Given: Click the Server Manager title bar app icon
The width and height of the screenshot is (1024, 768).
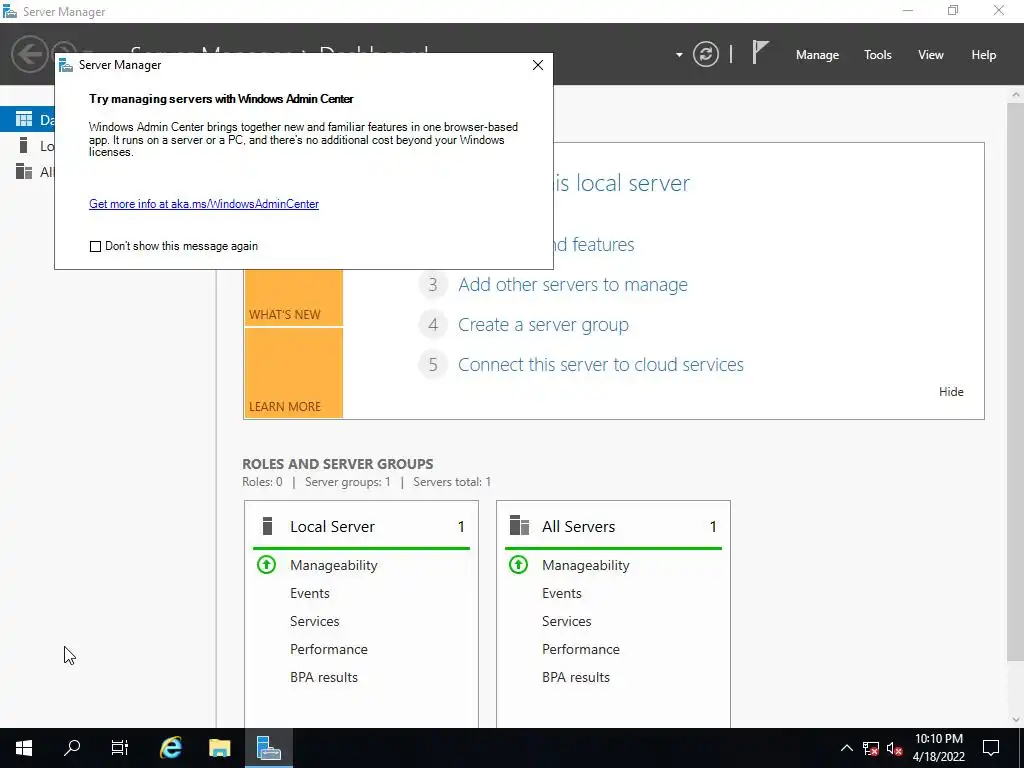Looking at the screenshot, I should [x=10, y=11].
